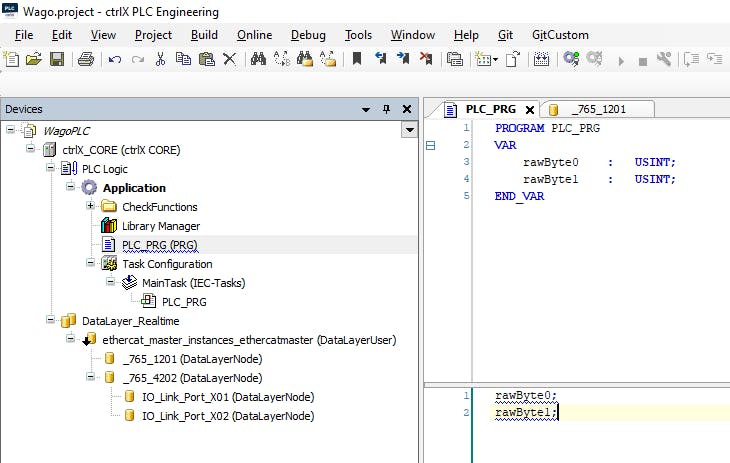The width and height of the screenshot is (730, 463).
Task: Click the Build (grid) toolbar icon
Action: [x=541, y=59]
